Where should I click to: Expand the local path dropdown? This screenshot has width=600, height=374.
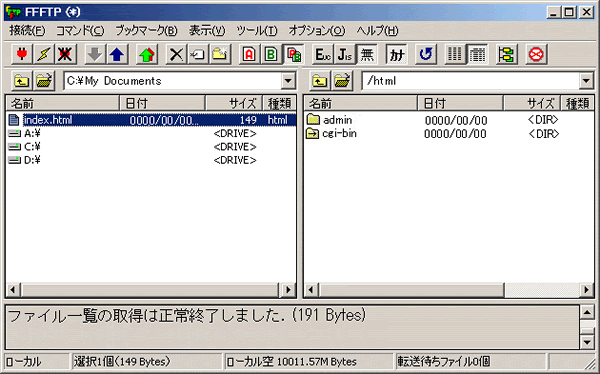288,81
